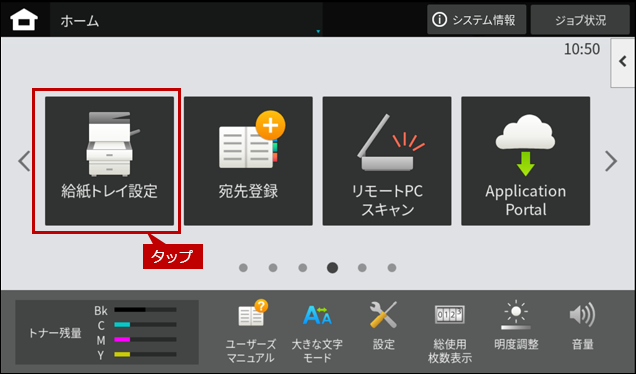Open the Application Portal tile
This screenshot has width=636, height=374.
[x=526, y=161]
